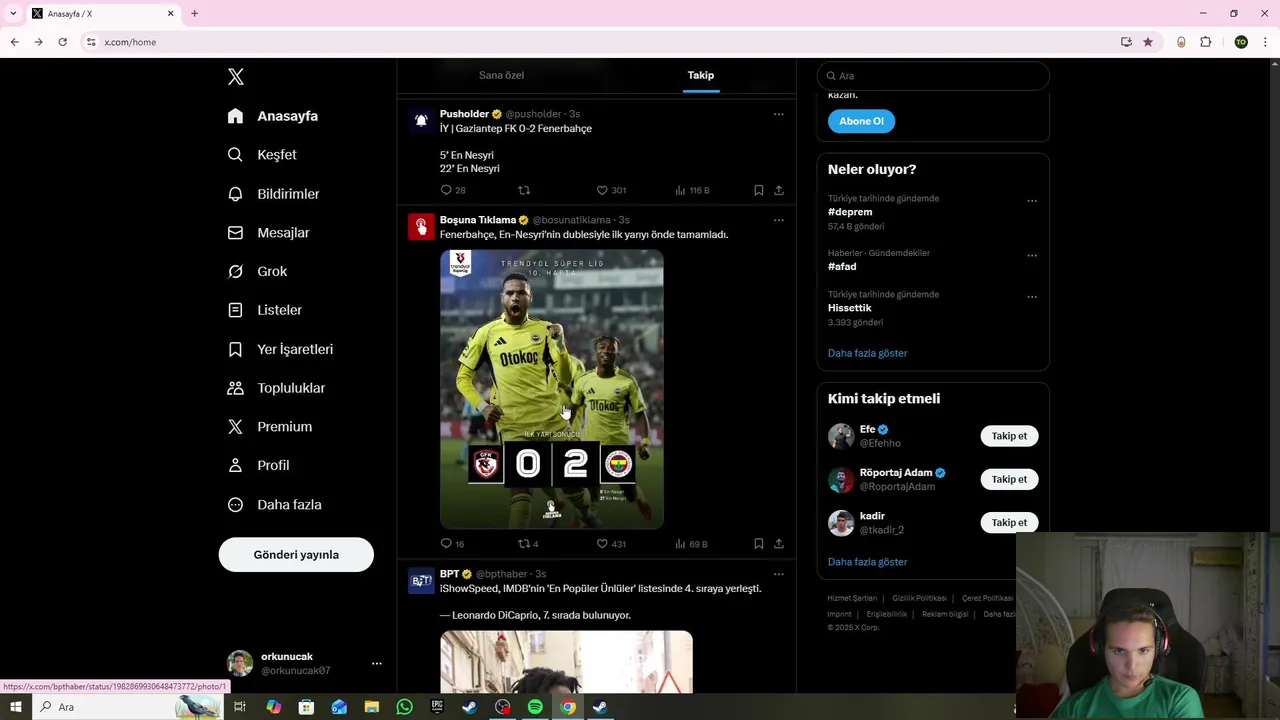Click Daha fazla göster under follow suggestions
The image size is (1280, 720).
[x=867, y=562]
